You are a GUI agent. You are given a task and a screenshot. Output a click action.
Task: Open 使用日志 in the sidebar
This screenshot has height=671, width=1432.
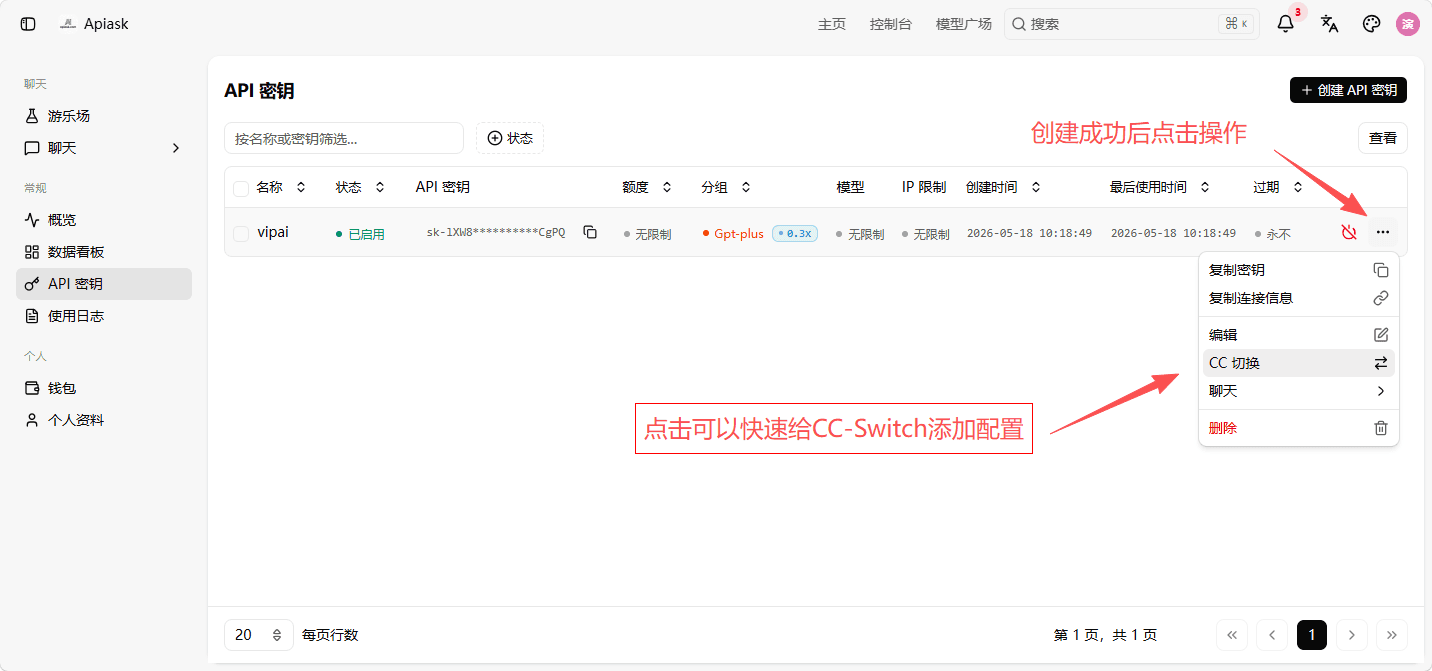[x=104, y=316]
